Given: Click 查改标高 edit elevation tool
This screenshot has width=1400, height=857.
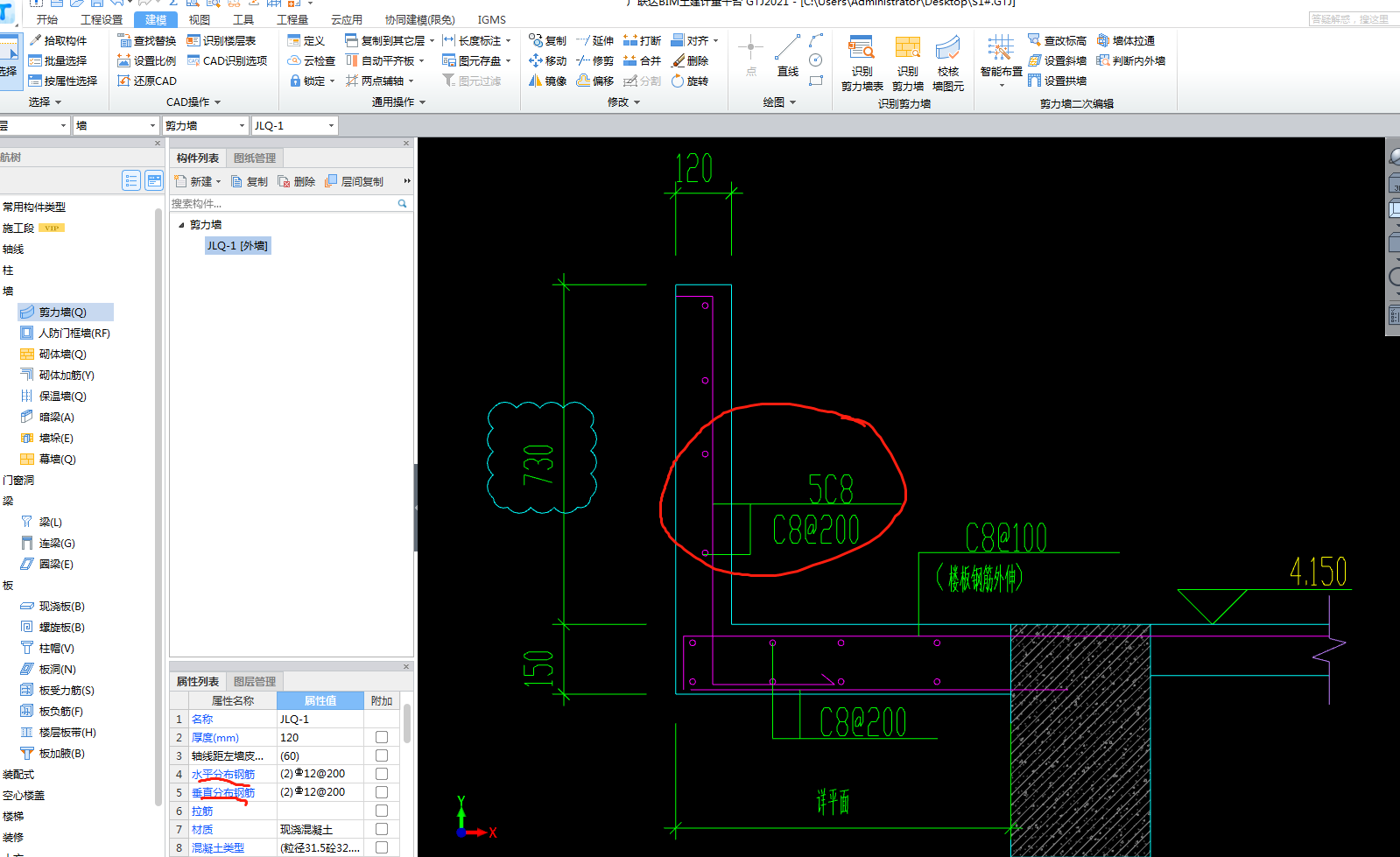Looking at the screenshot, I should point(1057,40).
